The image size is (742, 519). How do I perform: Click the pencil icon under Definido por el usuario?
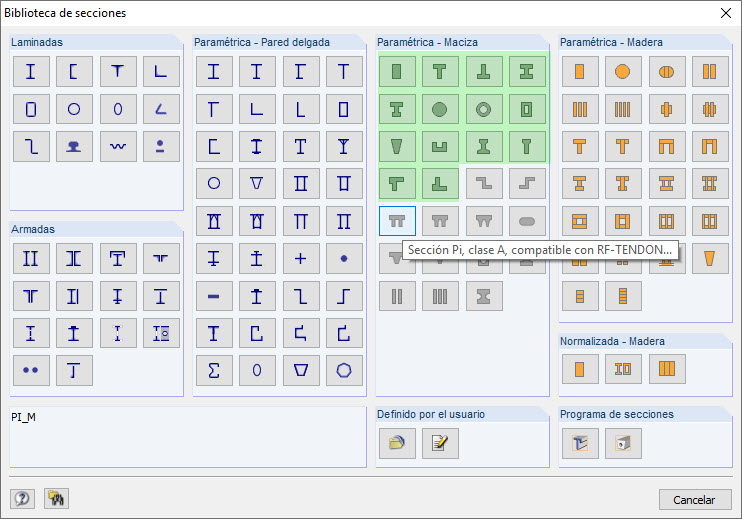click(440, 443)
